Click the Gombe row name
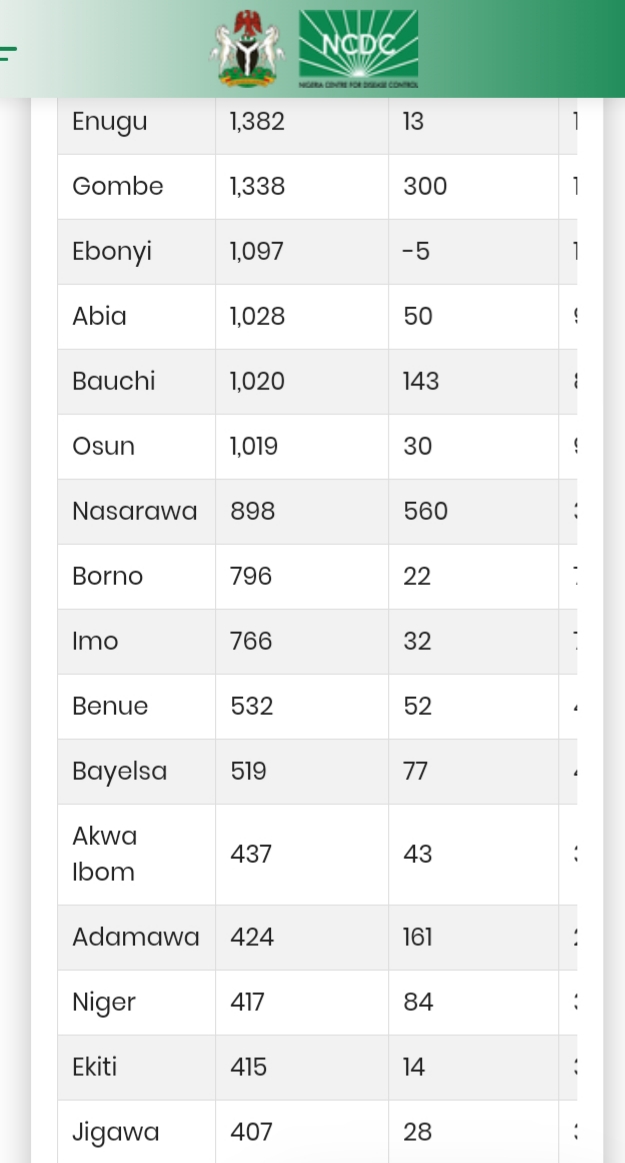 (x=118, y=187)
